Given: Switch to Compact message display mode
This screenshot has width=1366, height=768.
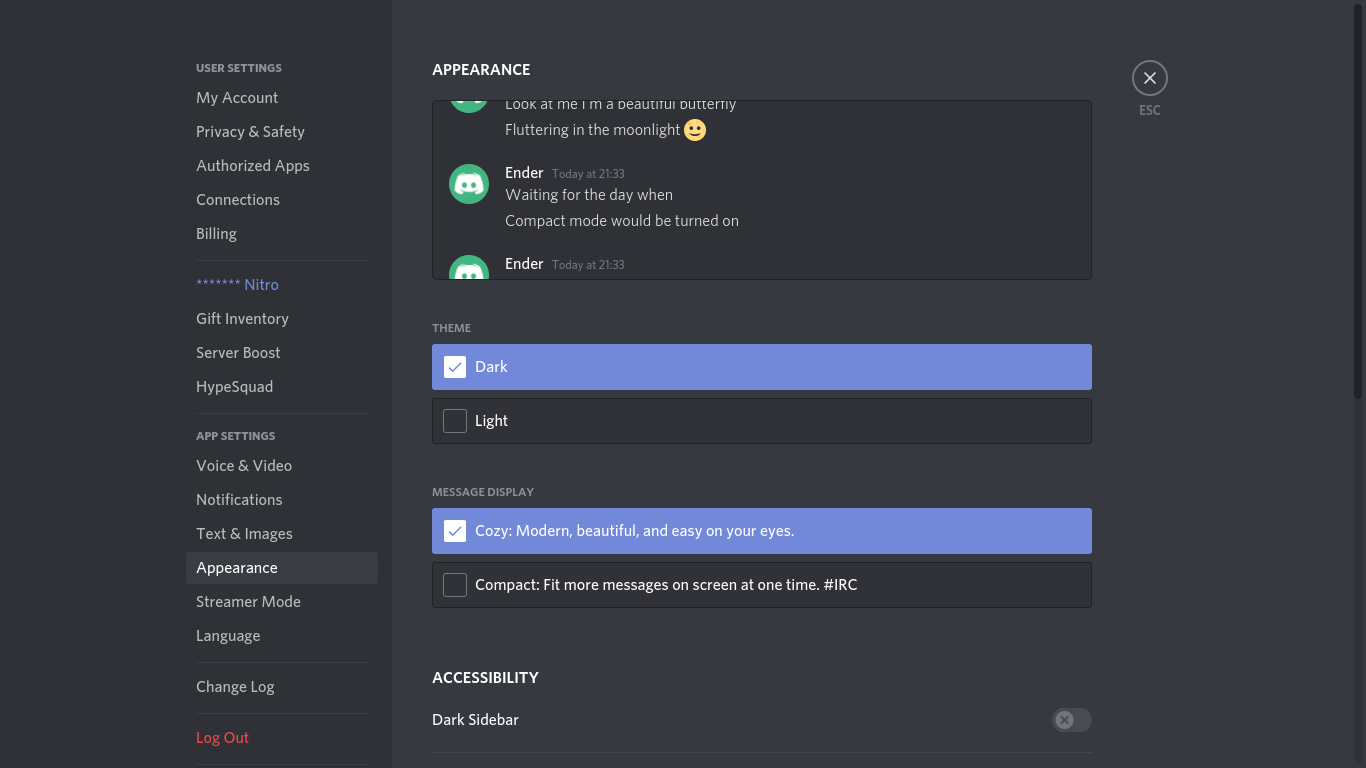Looking at the screenshot, I should point(762,585).
